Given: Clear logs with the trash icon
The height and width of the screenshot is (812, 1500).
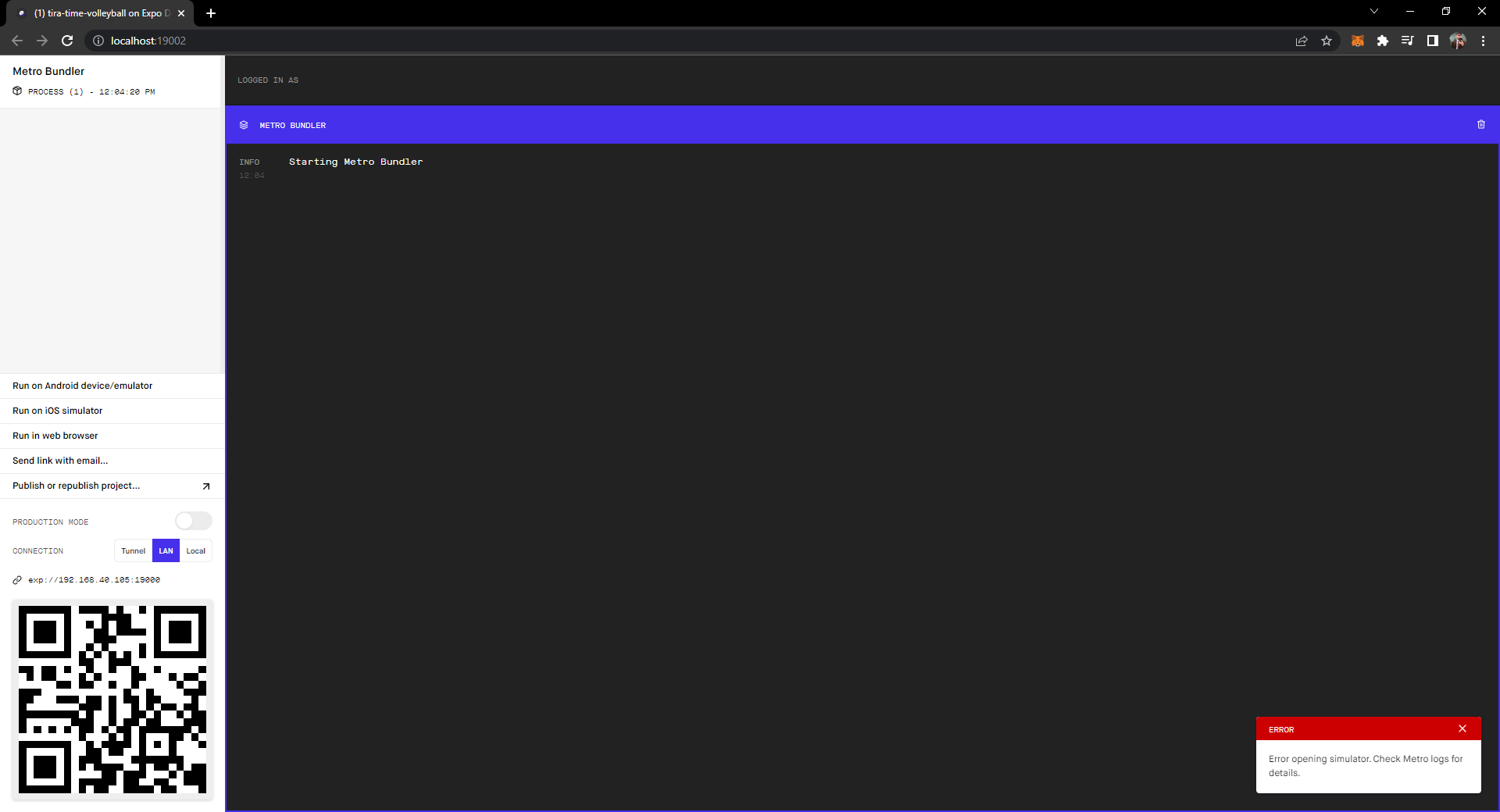Looking at the screenshot, I should click(1480, 125).
